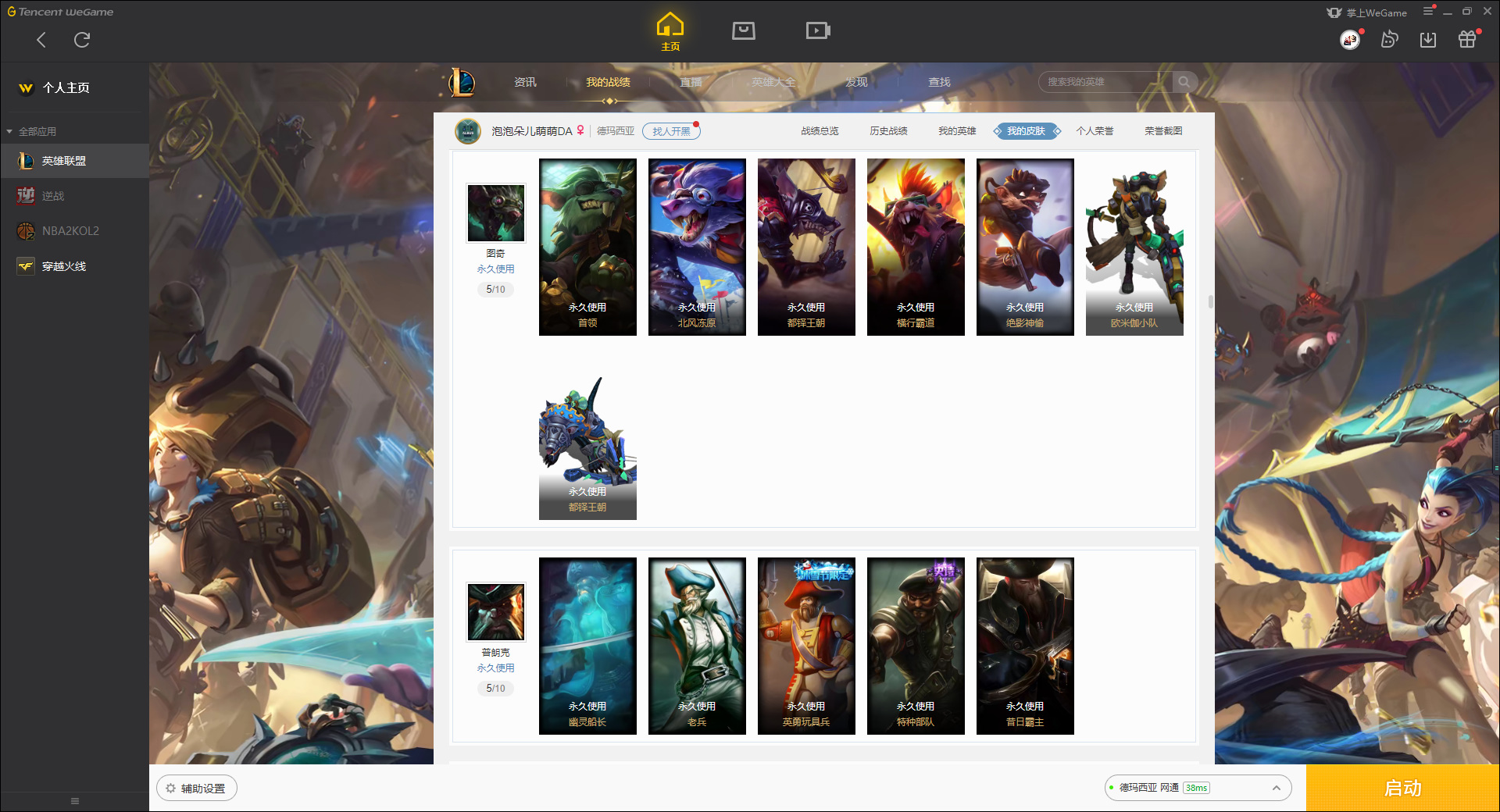Open the user avatar icon at top right
Image resolution: width=1500 pixels, height=812 pixels.
click(1350, 39)
